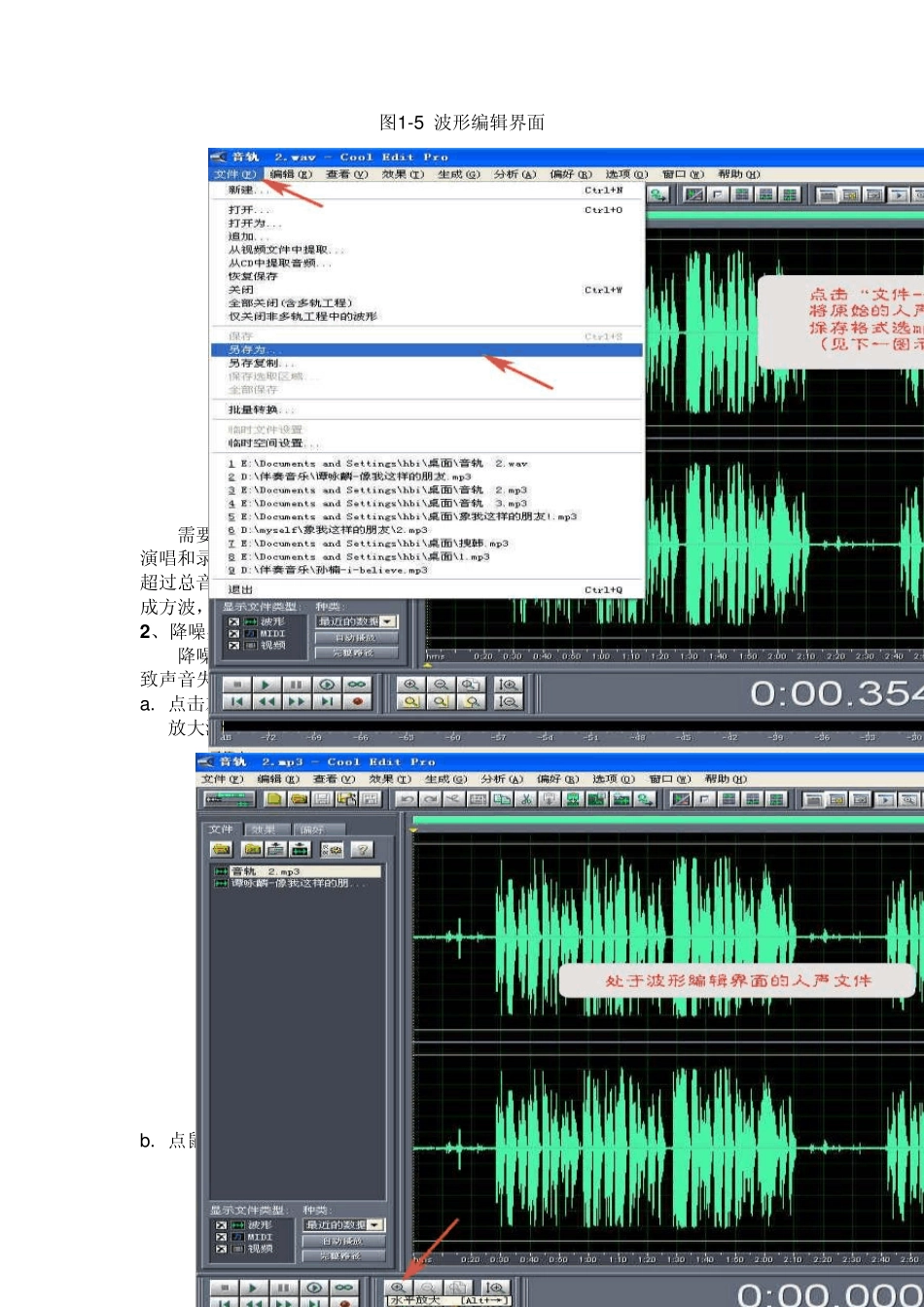Click the New file icon in 2.mp3 toolbar
Screen dimensions: 924x1307
274,799
